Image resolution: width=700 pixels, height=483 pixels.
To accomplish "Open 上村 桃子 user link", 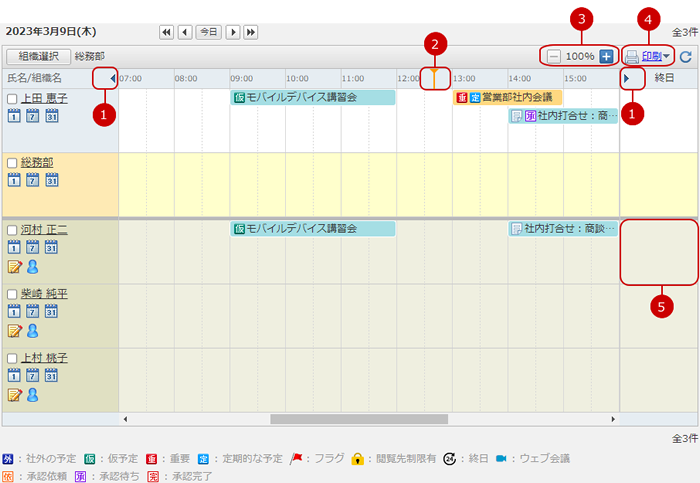I will [44, 358].
